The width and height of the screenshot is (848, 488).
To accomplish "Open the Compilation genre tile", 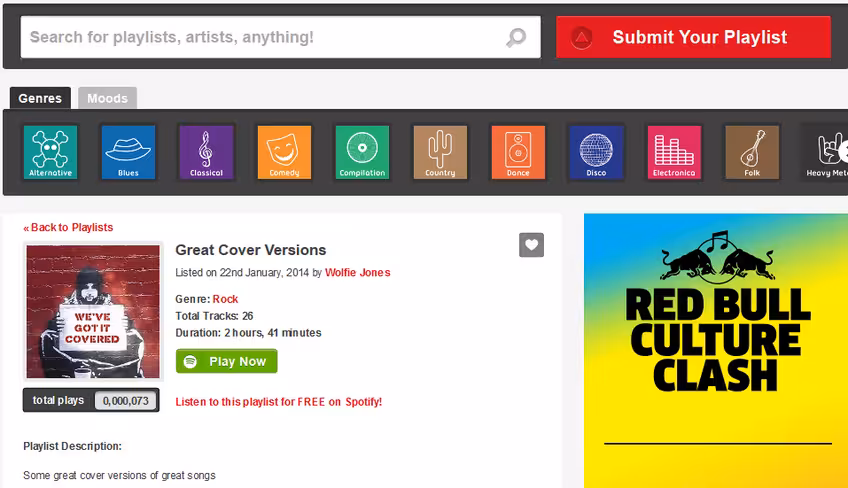I will (362, 152).
